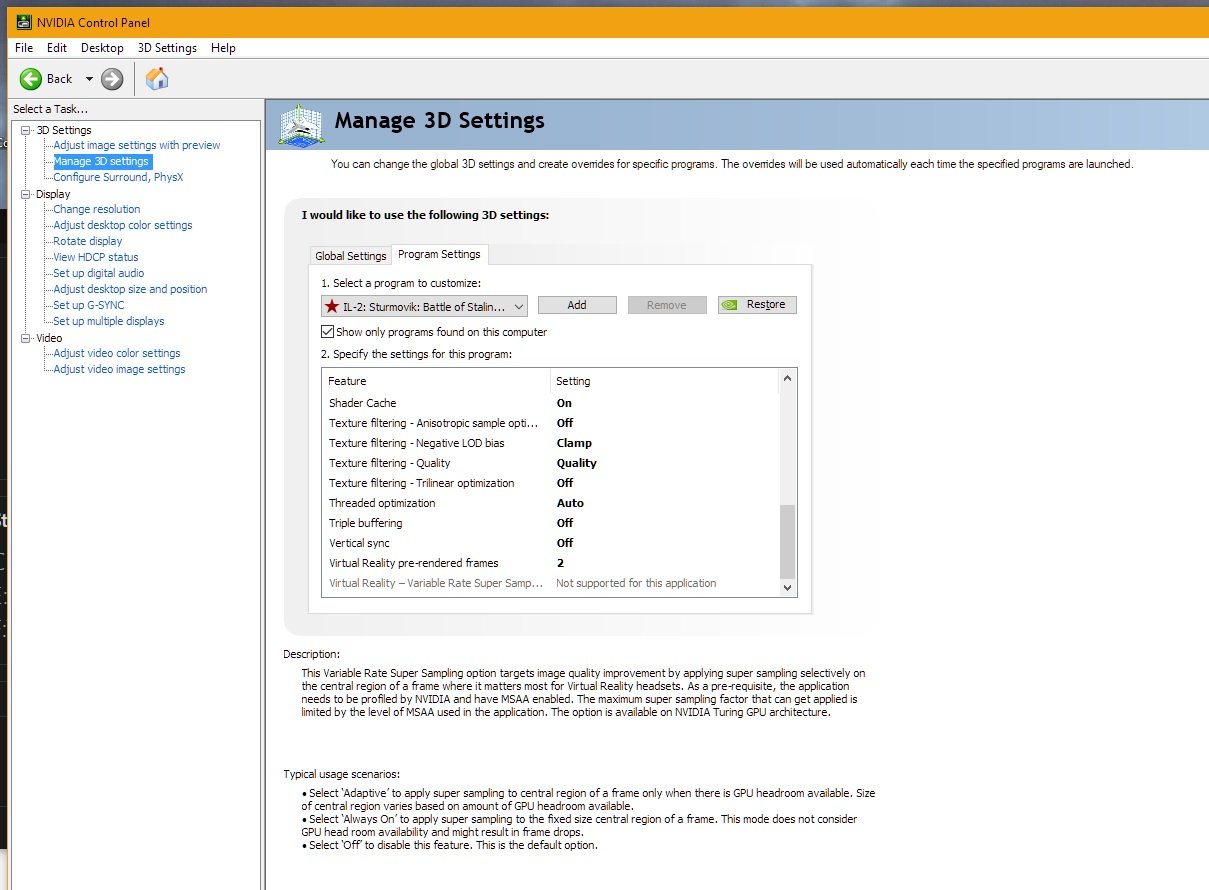The width and height of the screenshot is (1209, 890).
Task: Open the Edit menu
Action: (x=57, y=48)
